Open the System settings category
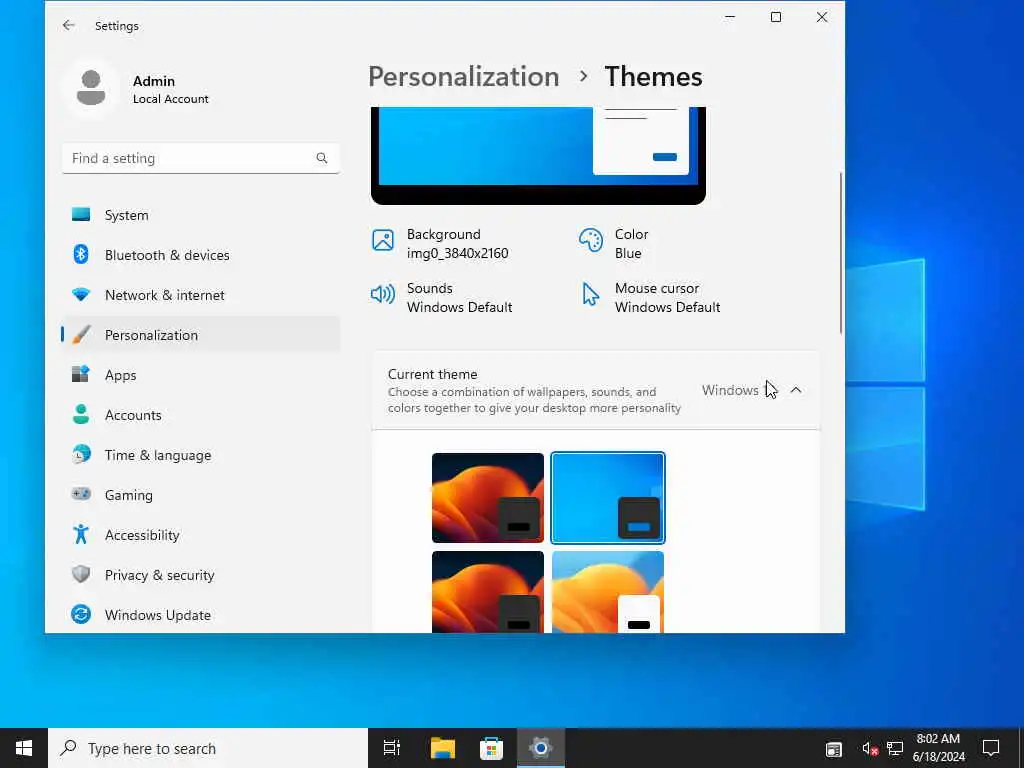 [201, 215]
